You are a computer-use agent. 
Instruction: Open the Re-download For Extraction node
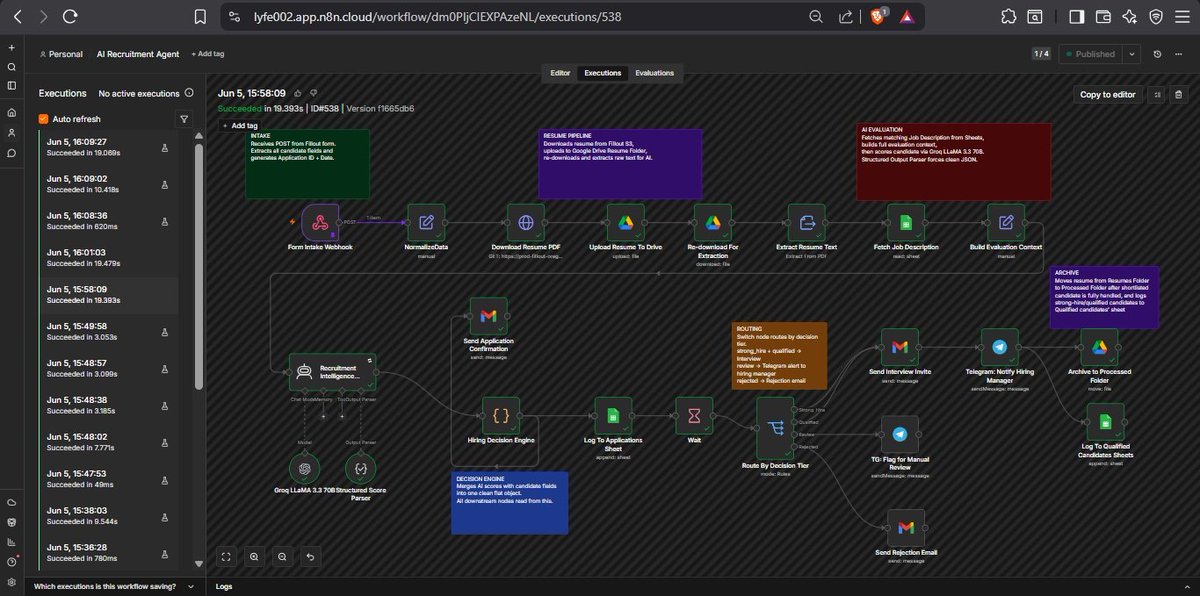(x=714, y=223)
